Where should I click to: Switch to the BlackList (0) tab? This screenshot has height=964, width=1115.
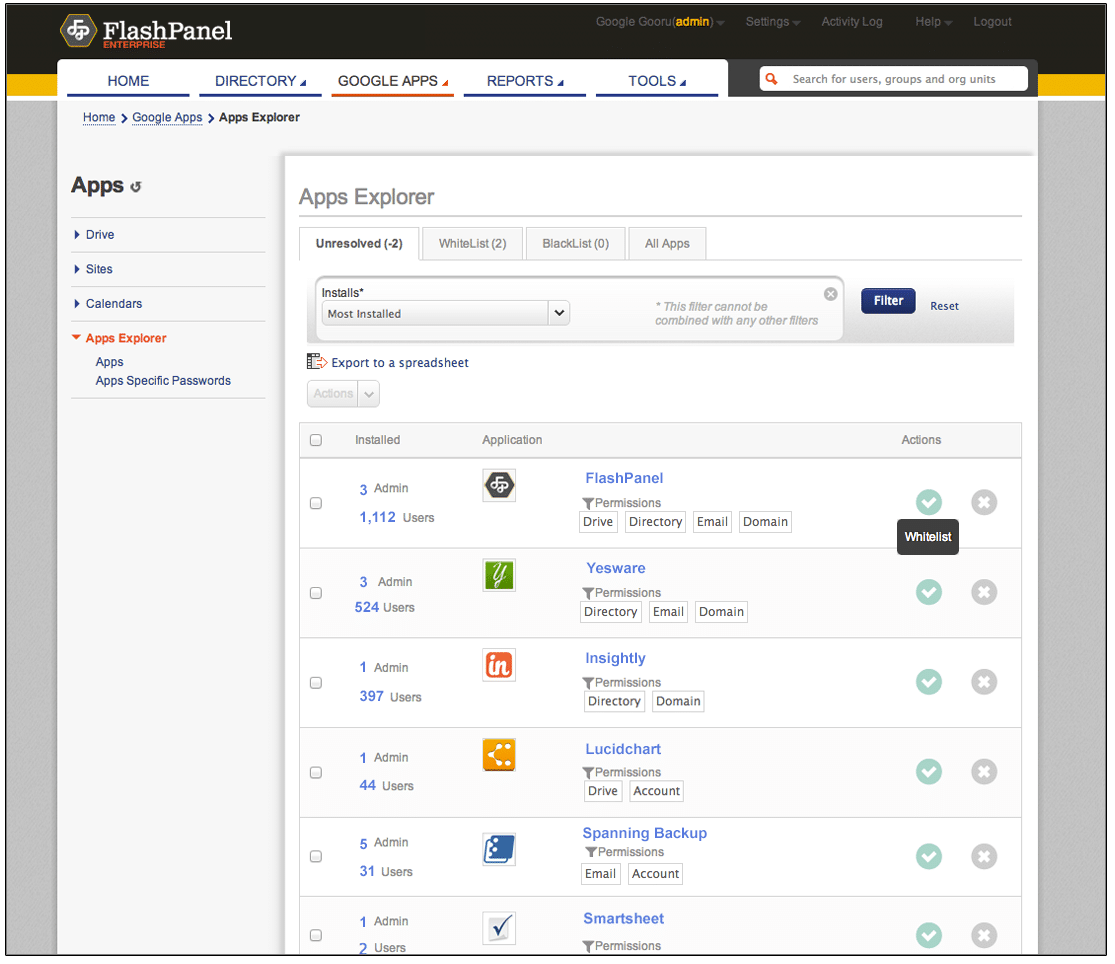(575, 244)
